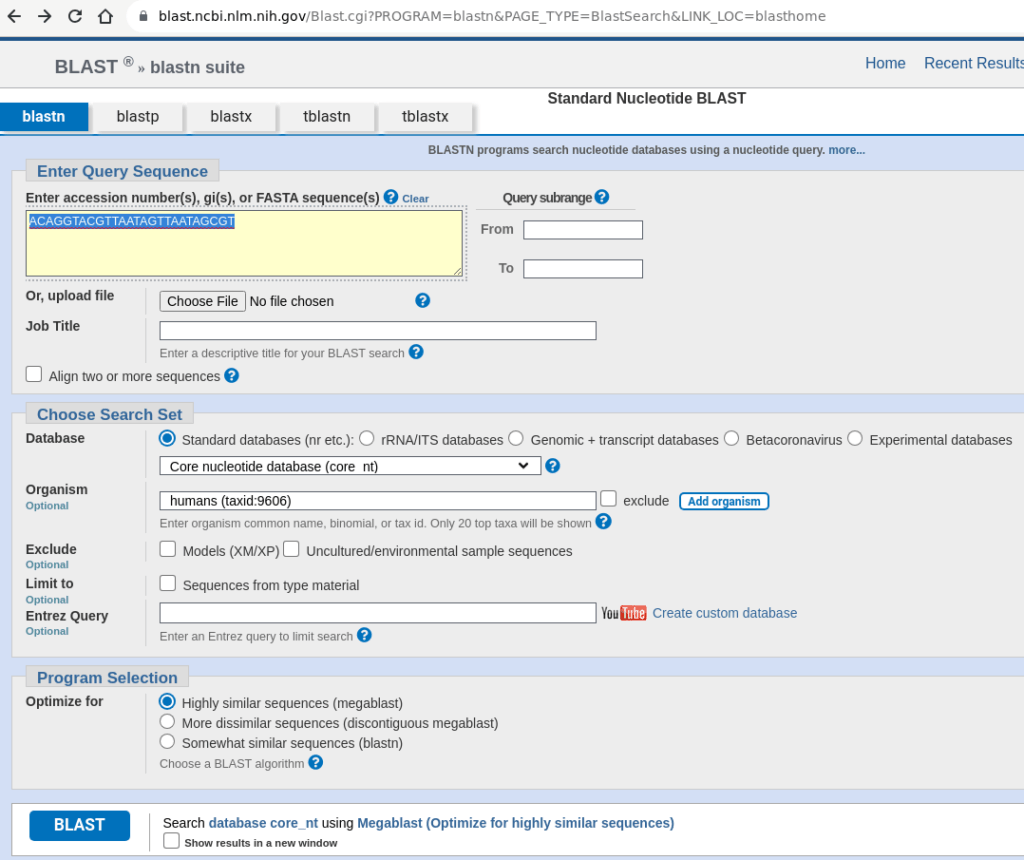Image resolution: width=1024 pixels, height=860 pixels.
Task: Click the Query subrange To field
Action: [x=583, y=269]
